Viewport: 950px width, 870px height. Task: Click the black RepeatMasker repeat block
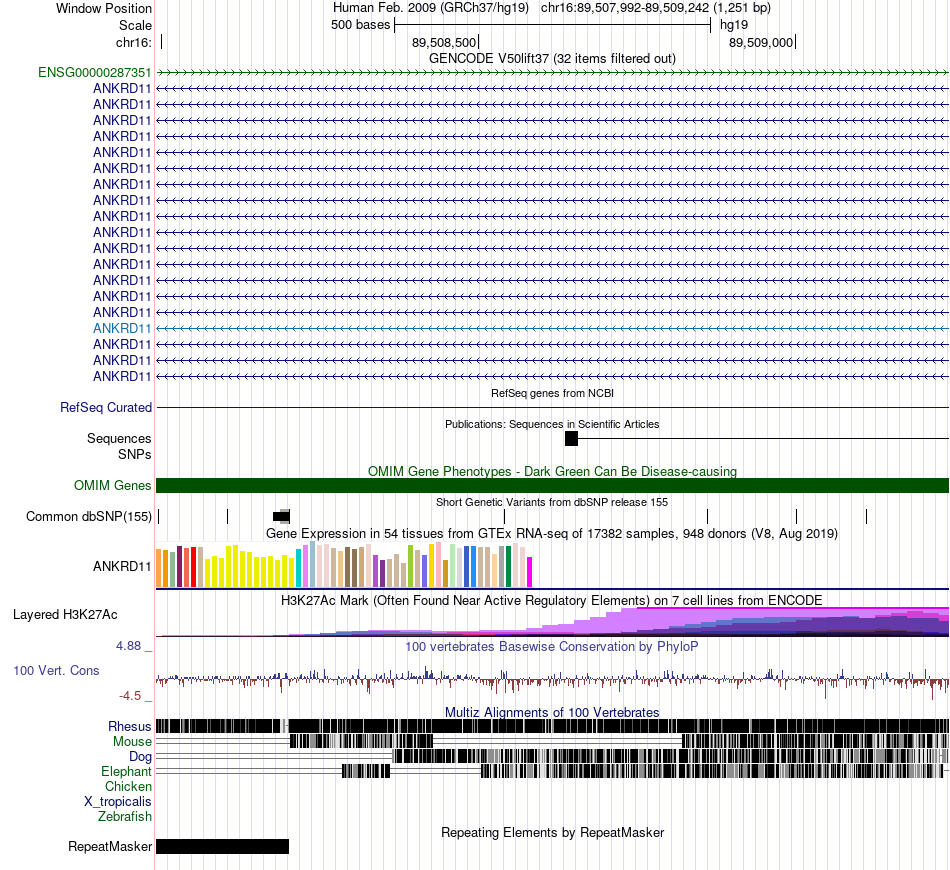[x=222, y=847]
